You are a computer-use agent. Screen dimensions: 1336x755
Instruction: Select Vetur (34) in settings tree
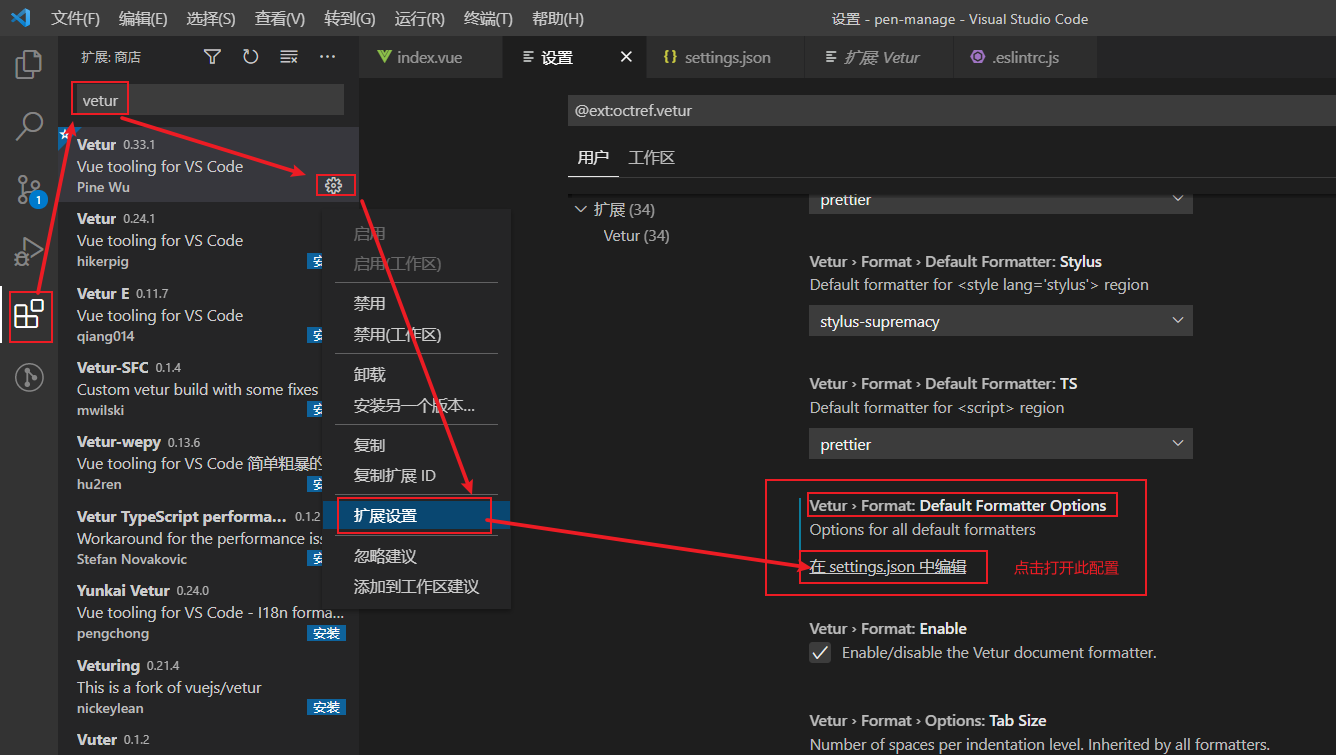coord(636,236)
